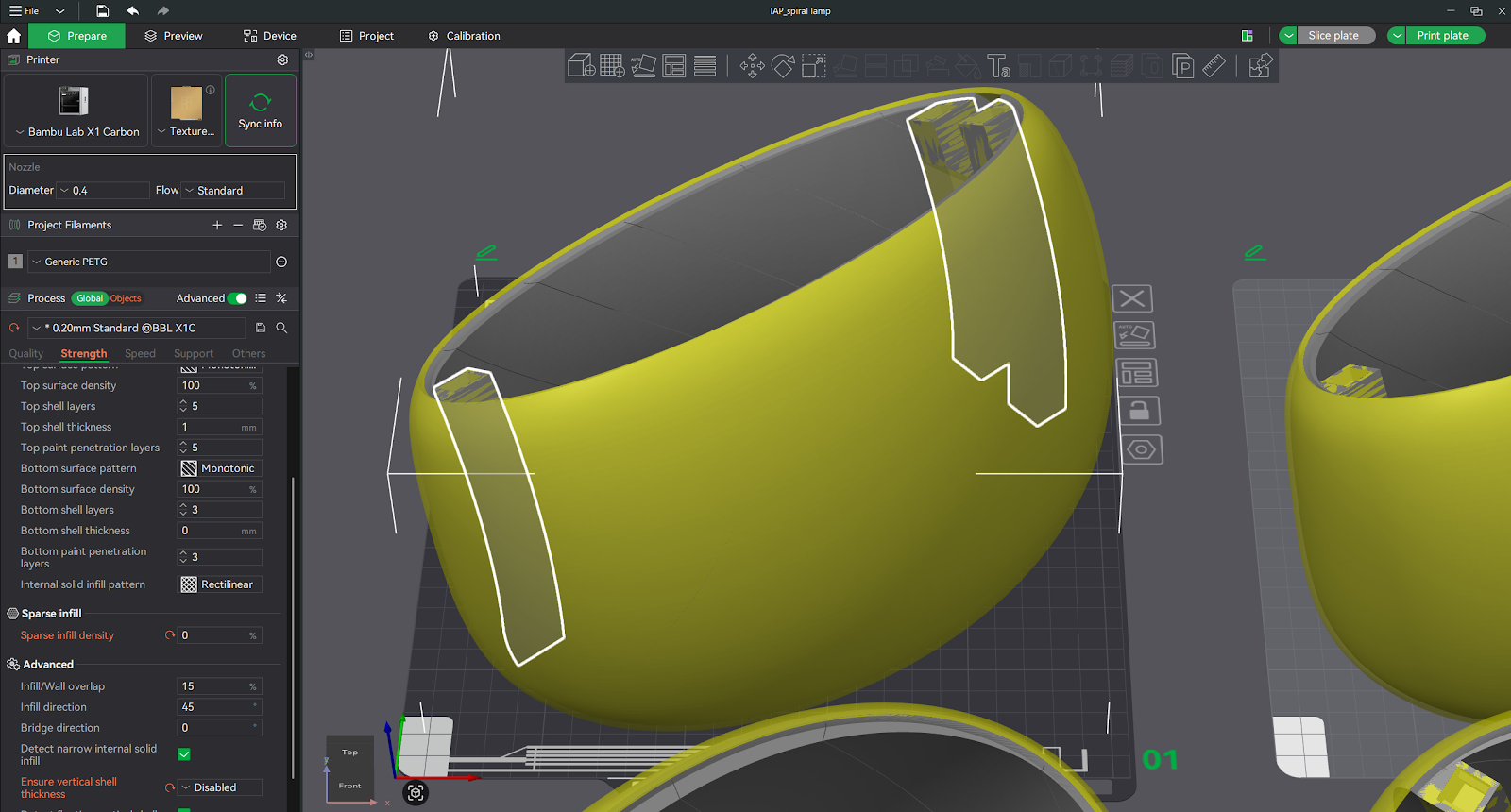Edit Generic PETG filament preset icon
The image size is (1511, 812).
point(281,262)
